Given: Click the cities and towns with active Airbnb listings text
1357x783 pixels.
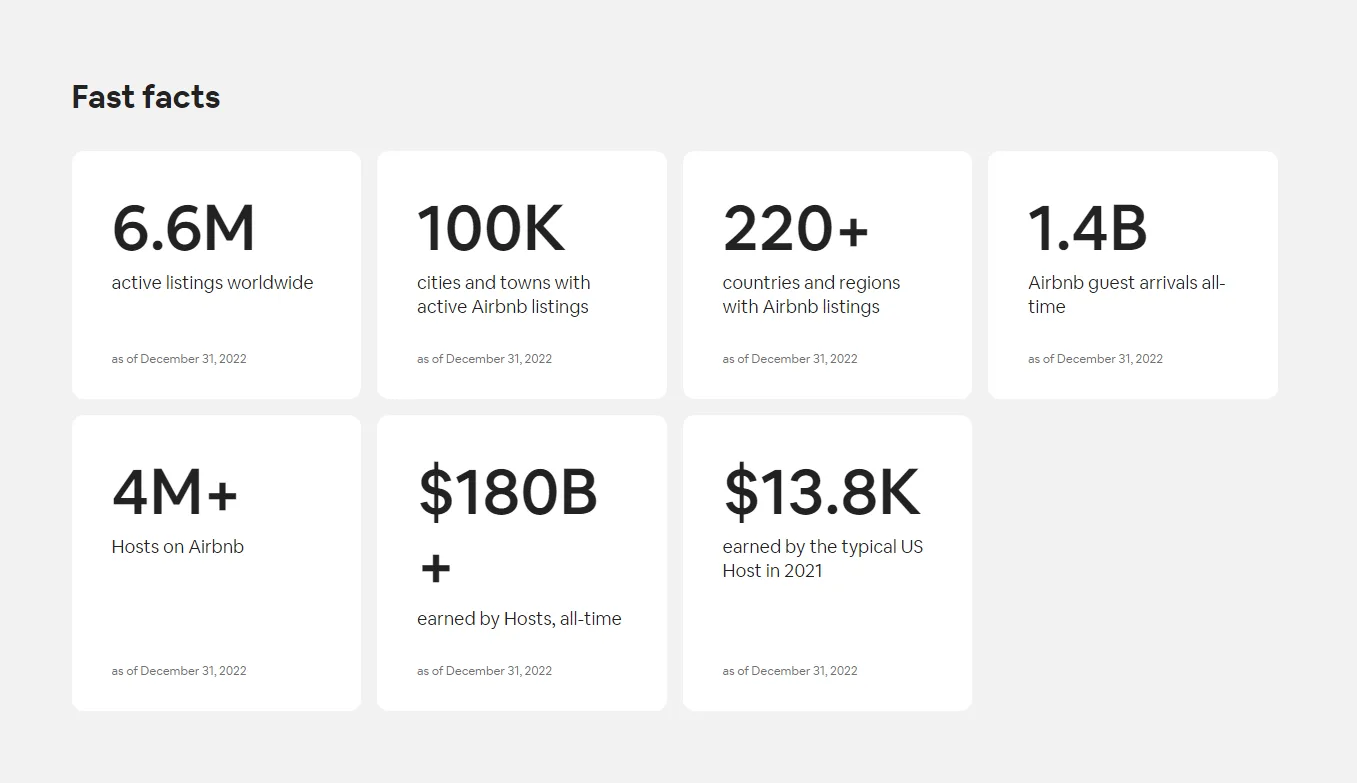Looking at the screenshot, I should click(x=504, y=295).
